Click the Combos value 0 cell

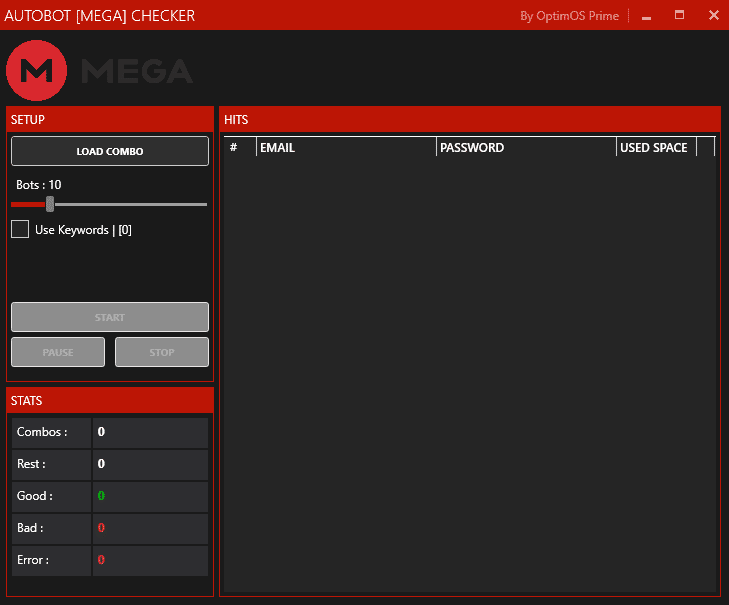click(x=150, y=432)
